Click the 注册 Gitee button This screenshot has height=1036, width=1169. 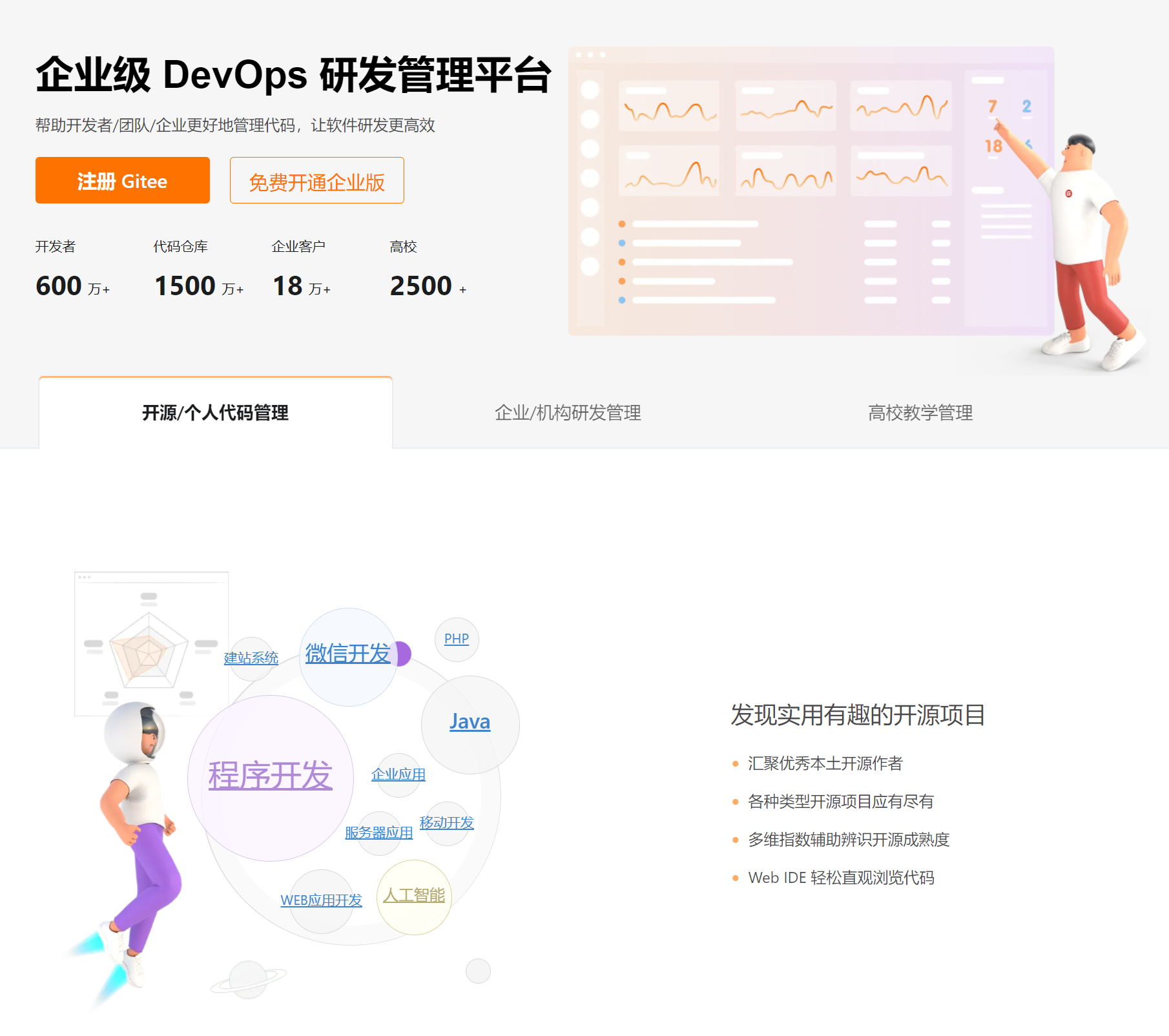tap(123, 180)
